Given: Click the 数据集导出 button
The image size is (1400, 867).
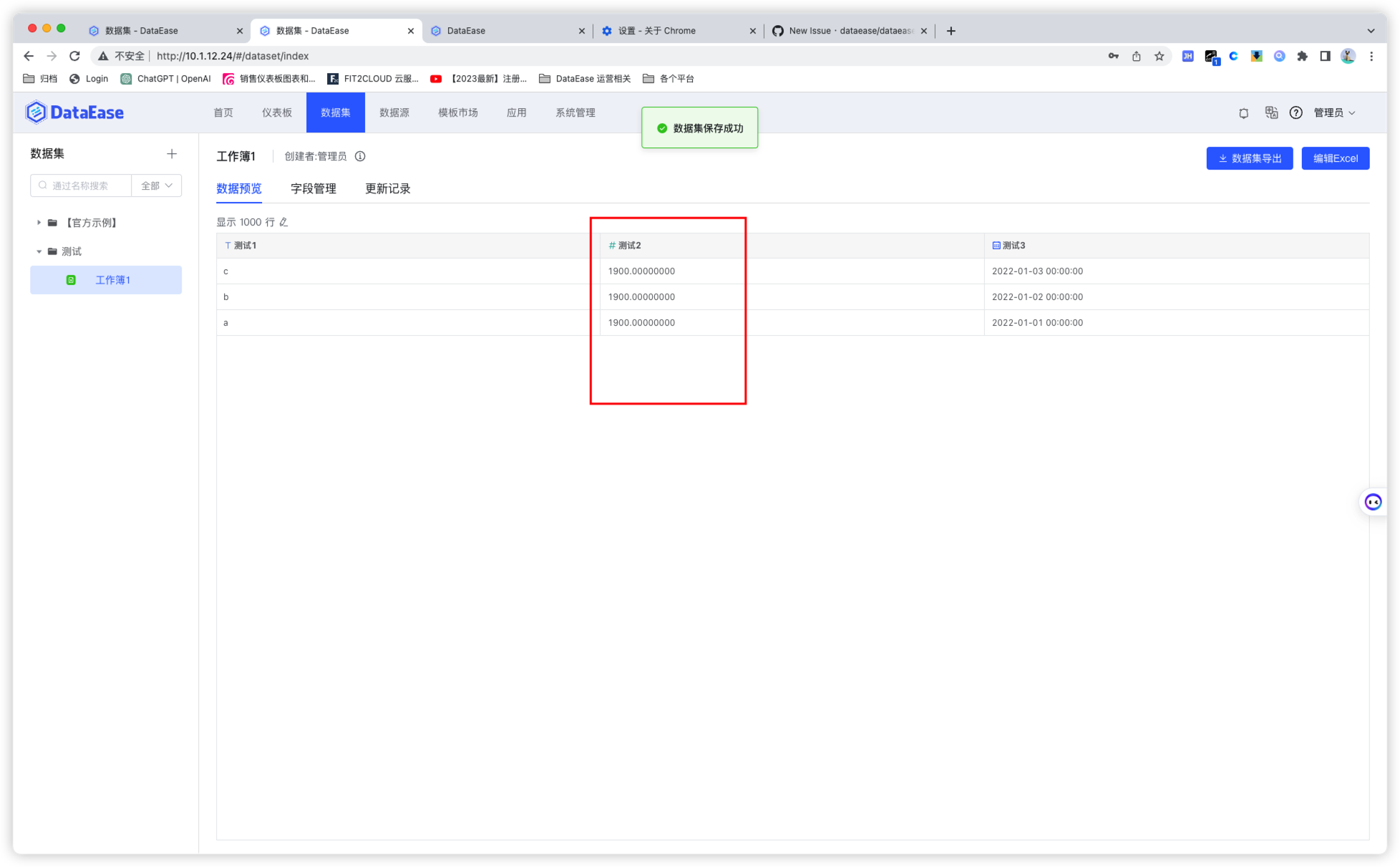Looking at the screenshot, I should (x=1249, y=158).
